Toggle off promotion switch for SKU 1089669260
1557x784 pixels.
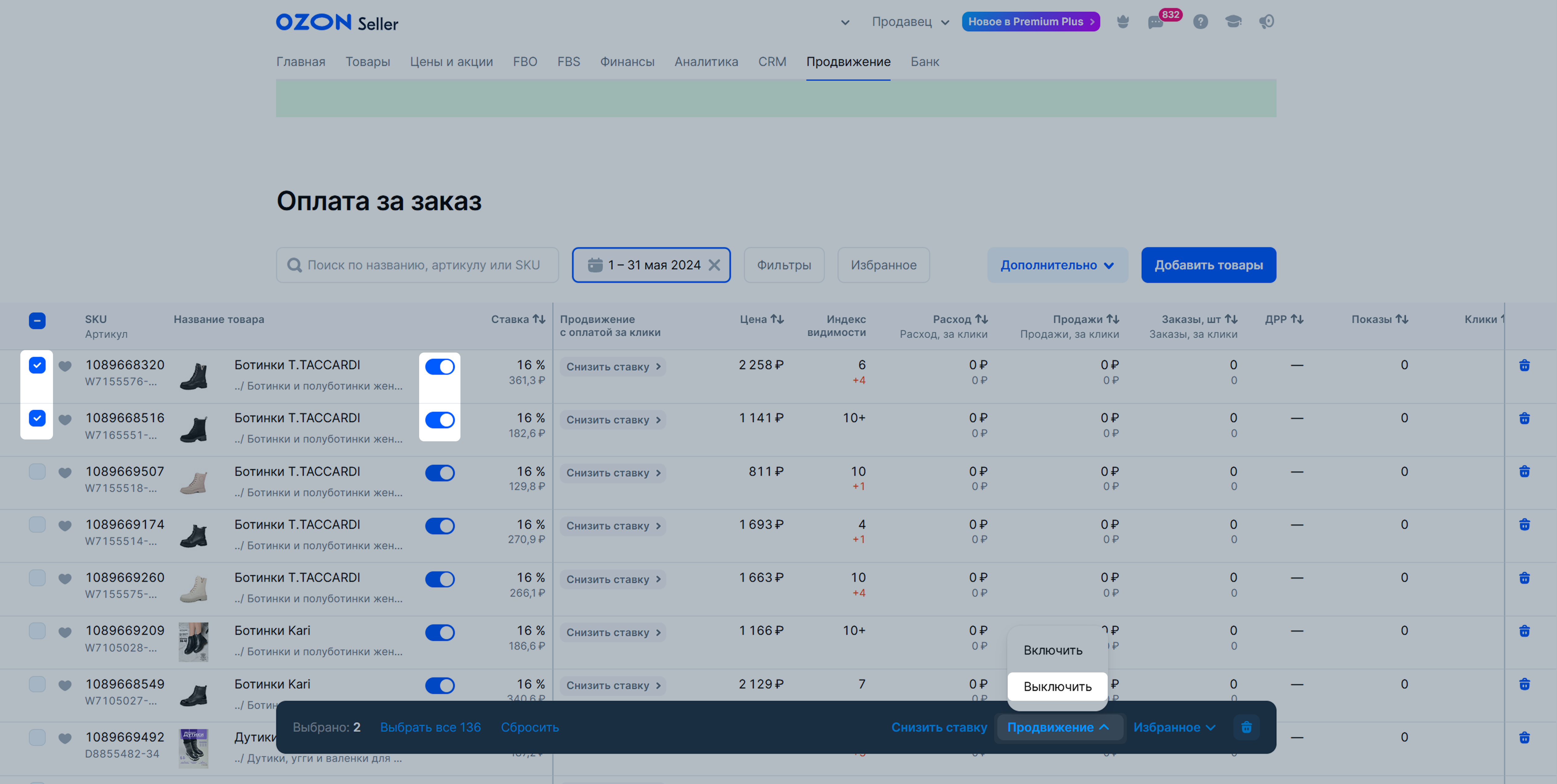click(439, 579)
